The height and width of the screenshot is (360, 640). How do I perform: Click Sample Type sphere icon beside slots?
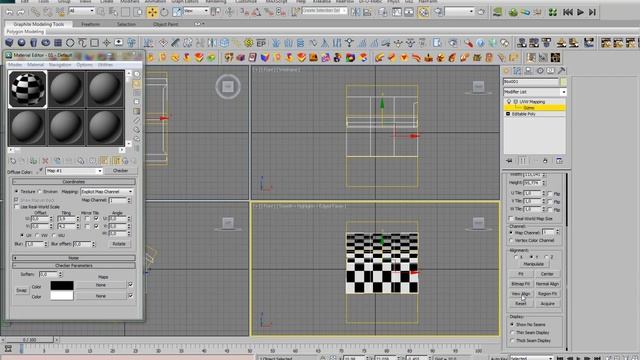pos(137,75)
